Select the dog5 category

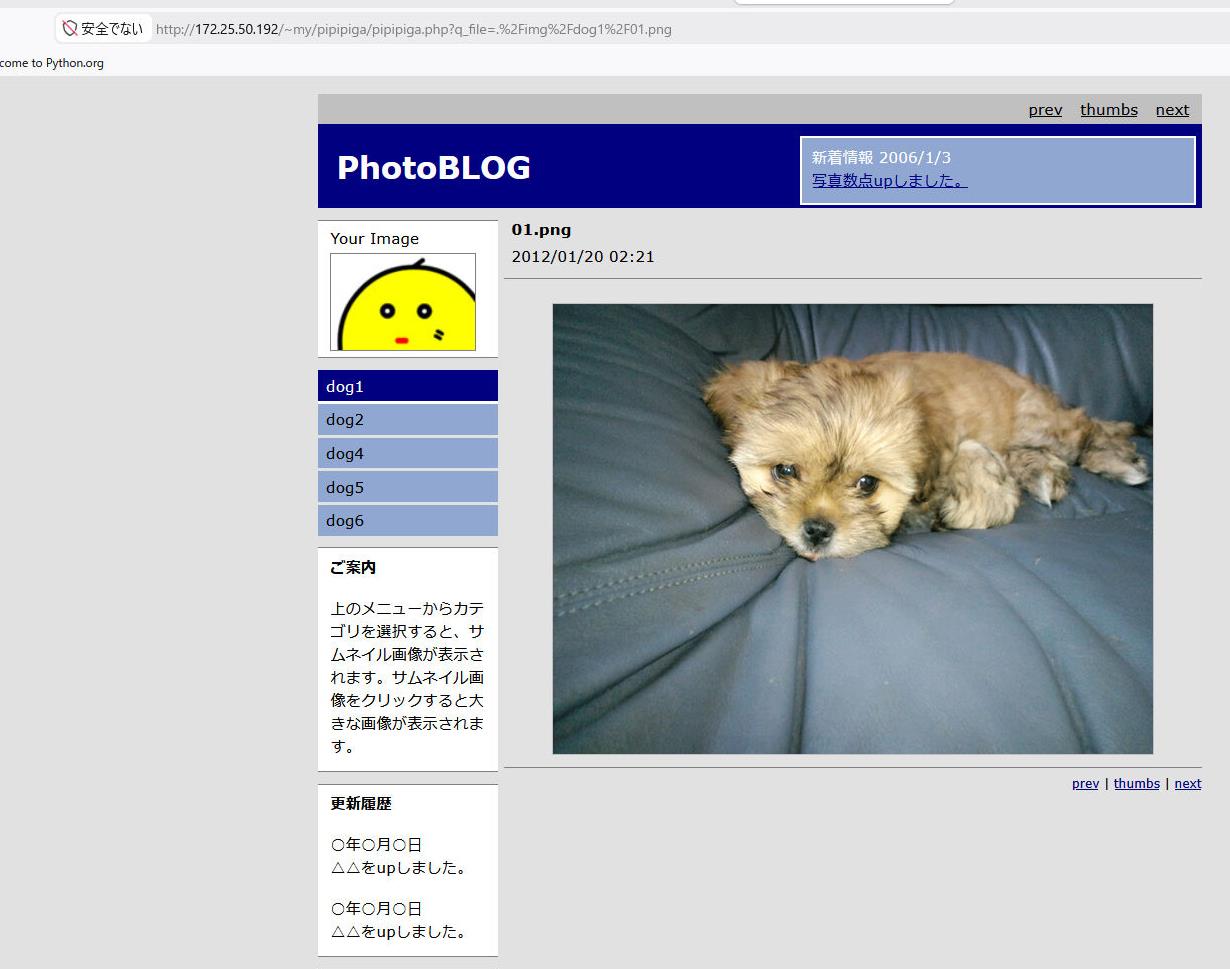coord(408,487)
